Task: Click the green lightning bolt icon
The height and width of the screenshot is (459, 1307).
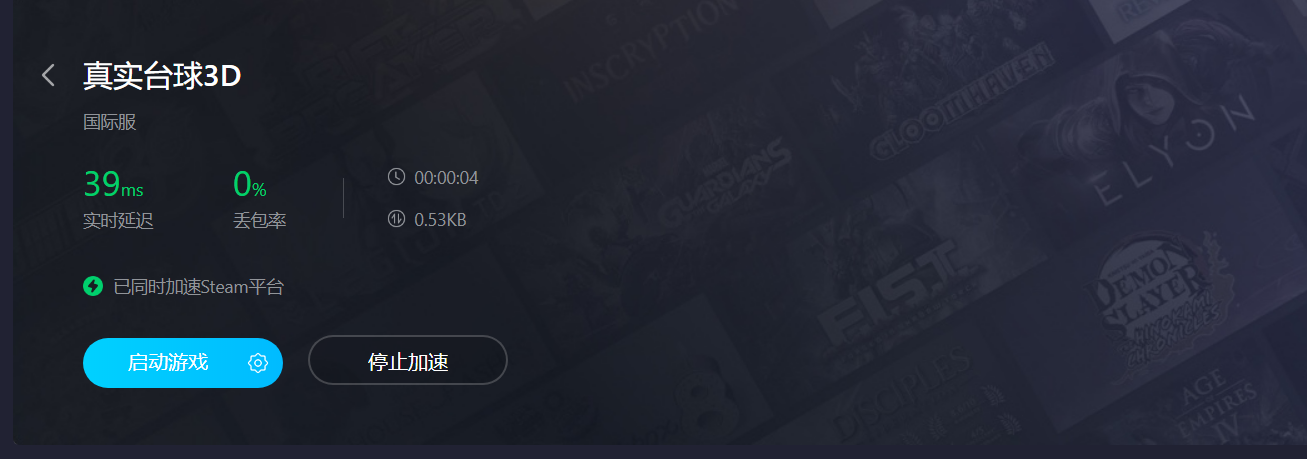Action: [93, 287]
